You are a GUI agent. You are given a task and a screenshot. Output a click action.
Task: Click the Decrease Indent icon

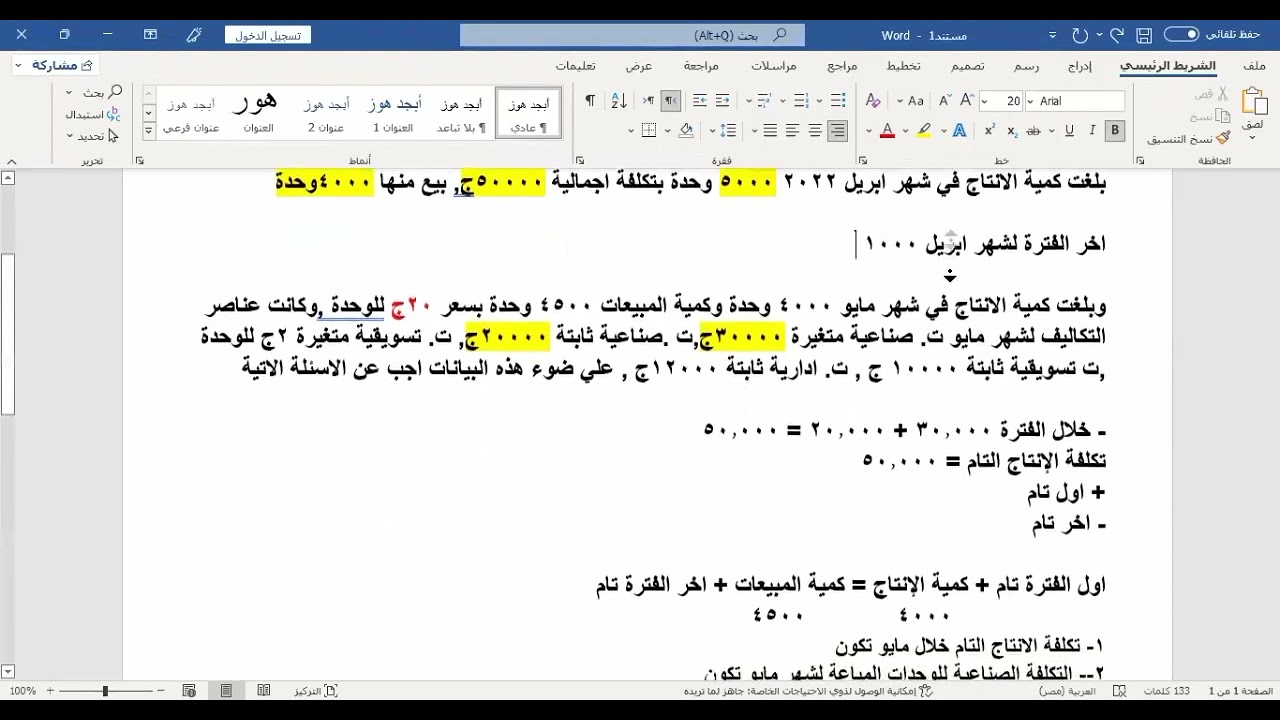[x=723, y=101]
